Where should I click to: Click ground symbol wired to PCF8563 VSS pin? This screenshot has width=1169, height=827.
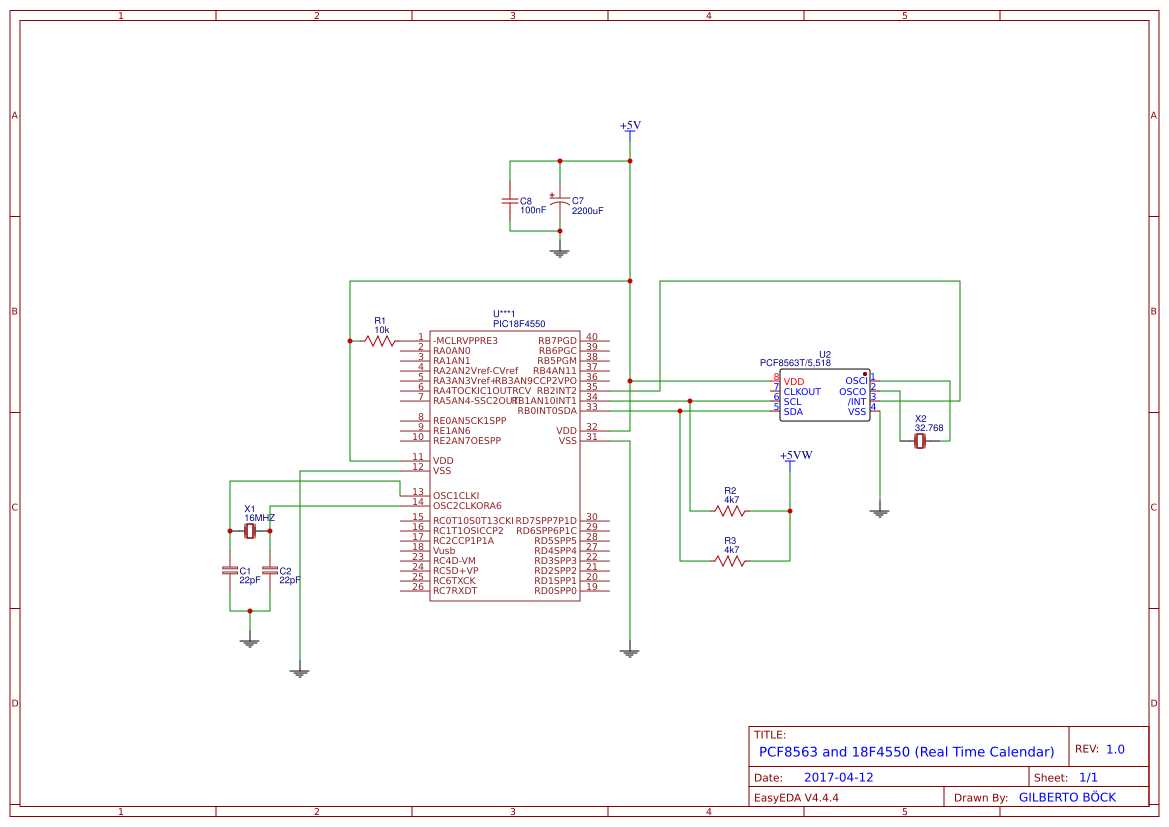pyautogui.click(x=880, y=512)
